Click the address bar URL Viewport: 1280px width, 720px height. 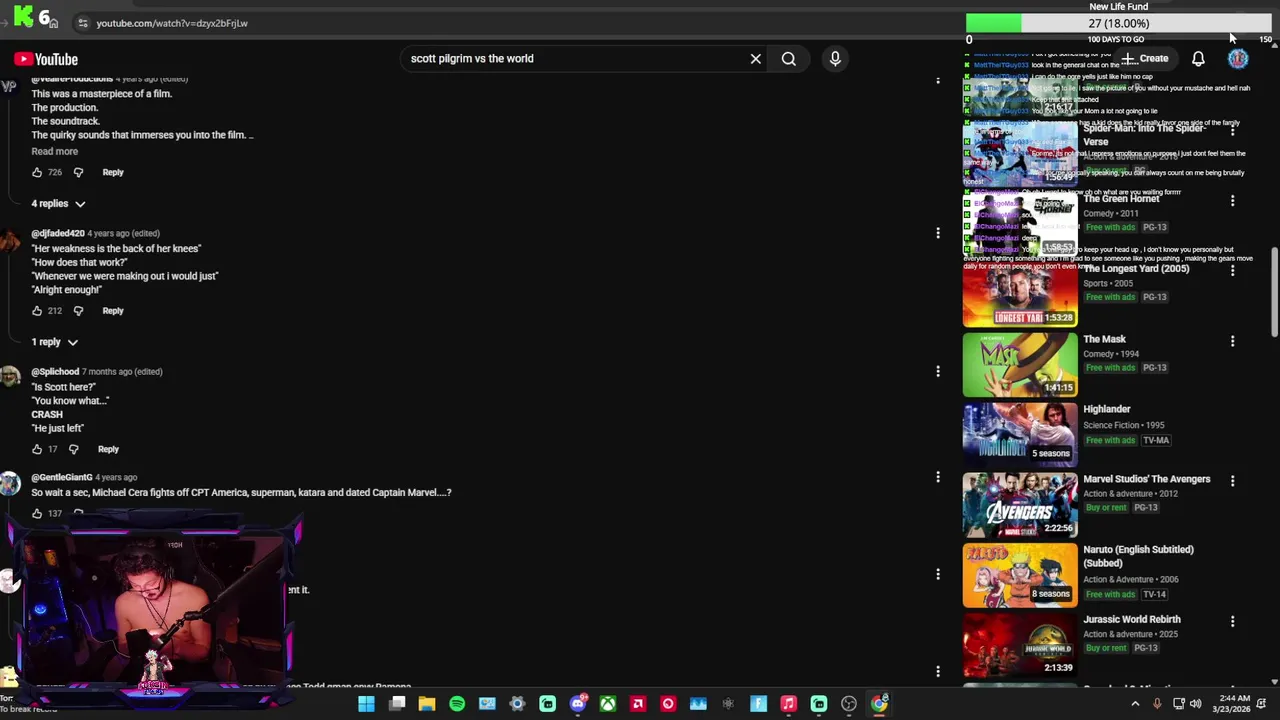[172, 23]
